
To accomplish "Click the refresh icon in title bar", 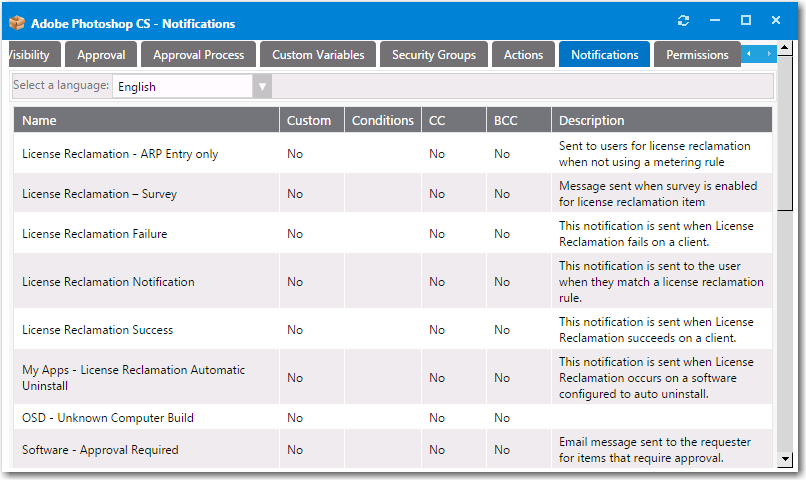I will pos(683,21).
